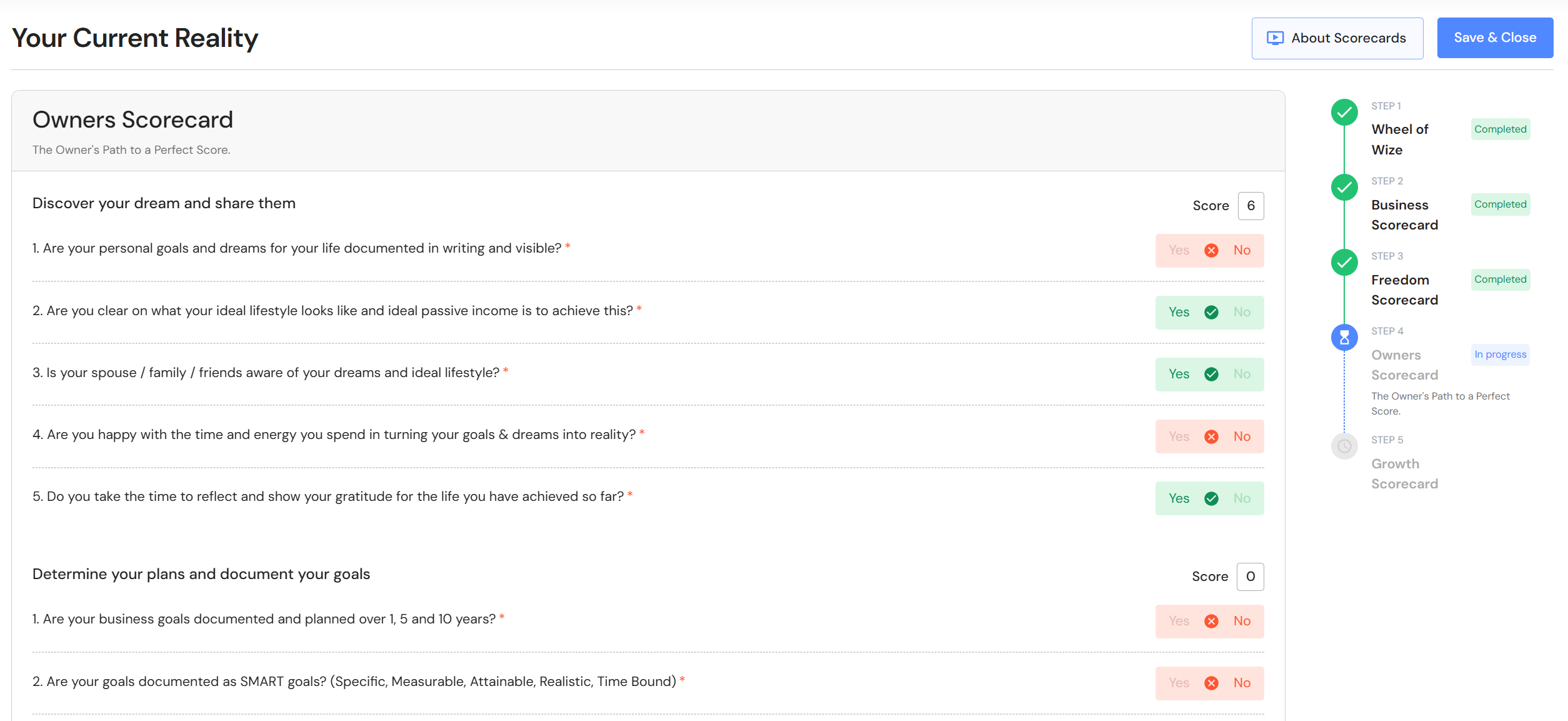Click the Step 2 Business Scorecard checkmark icon
The width and height of the screenshot is (1568, 721).
1344,188
